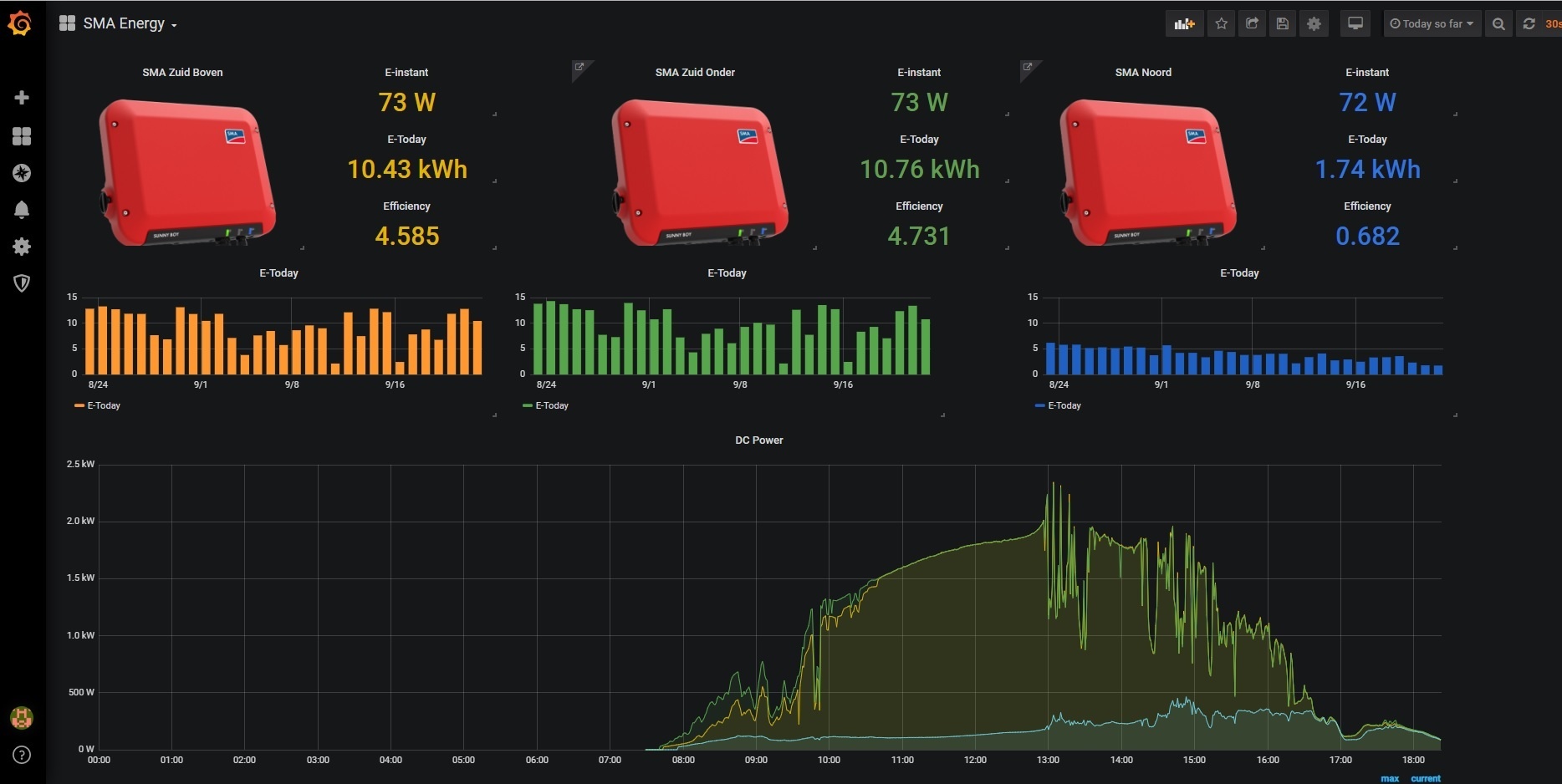Open dashboard settings gear in top bar

pos(1314,23)
